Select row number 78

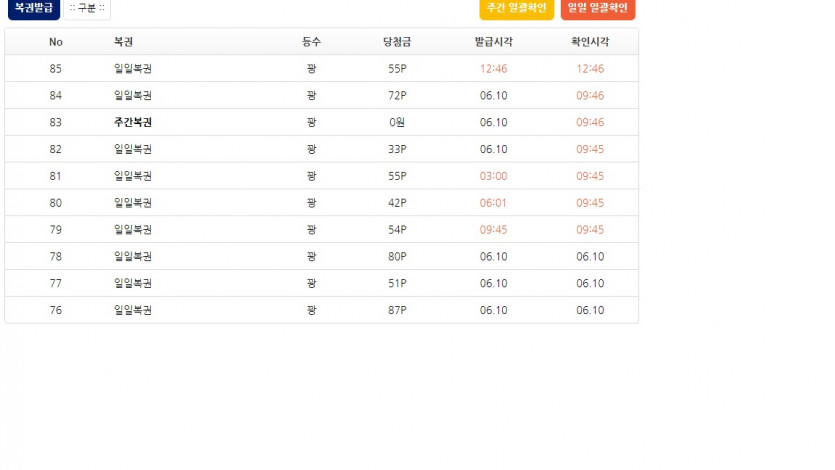tap(56, 257)
